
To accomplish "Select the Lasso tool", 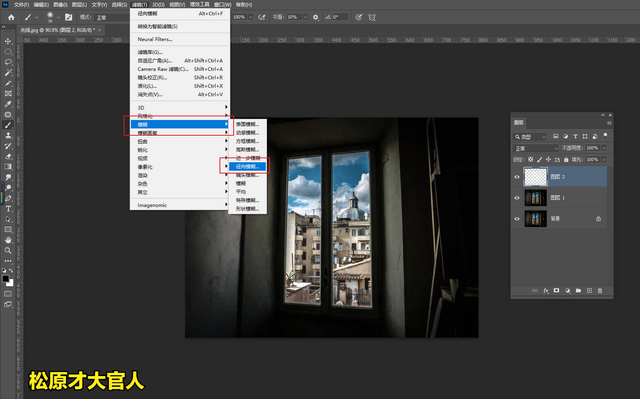I will (x=8, y=62).
